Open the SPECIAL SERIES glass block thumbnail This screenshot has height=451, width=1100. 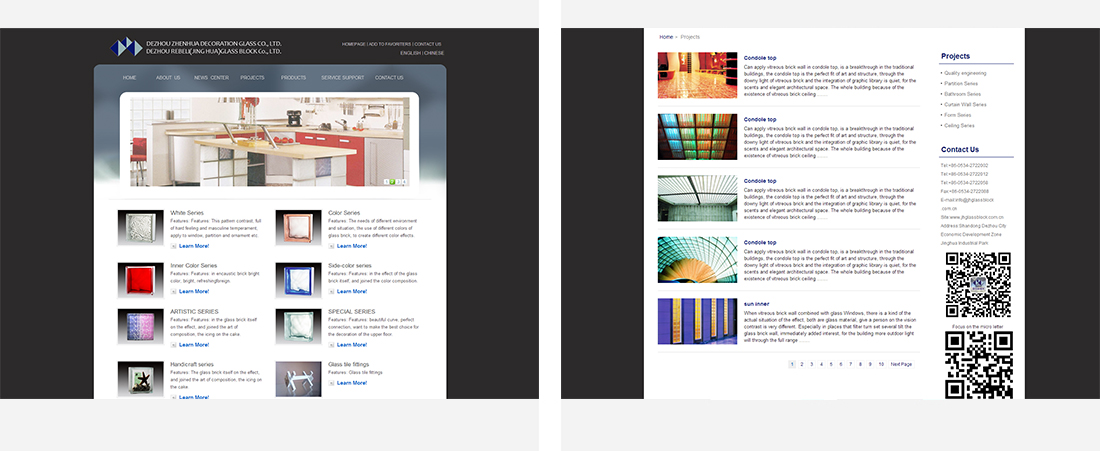pyautogui.click(x=298, y=327)
